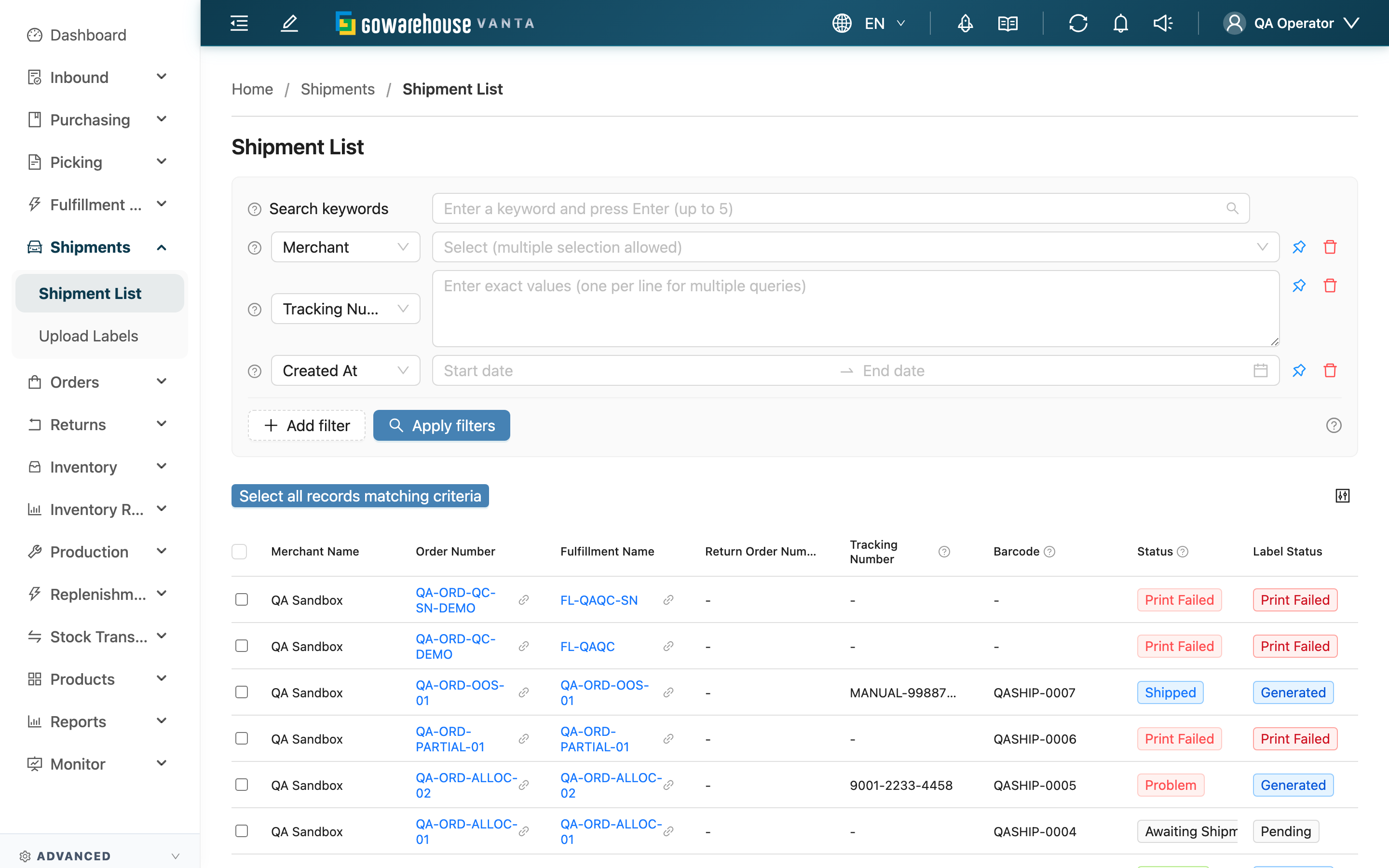1389x868 pixels.
Task: Open the documentation book icon
Action: [1008, 23]
